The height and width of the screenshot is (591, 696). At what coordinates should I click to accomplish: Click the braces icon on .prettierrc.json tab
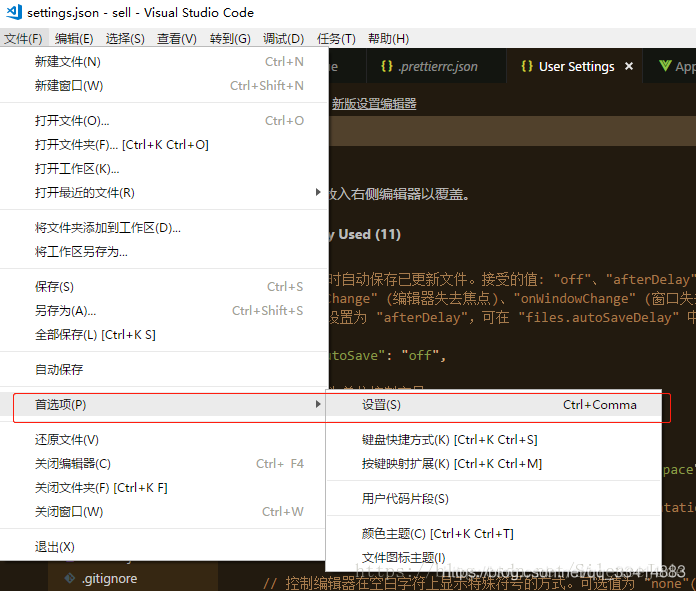click(x=387, y=66)
